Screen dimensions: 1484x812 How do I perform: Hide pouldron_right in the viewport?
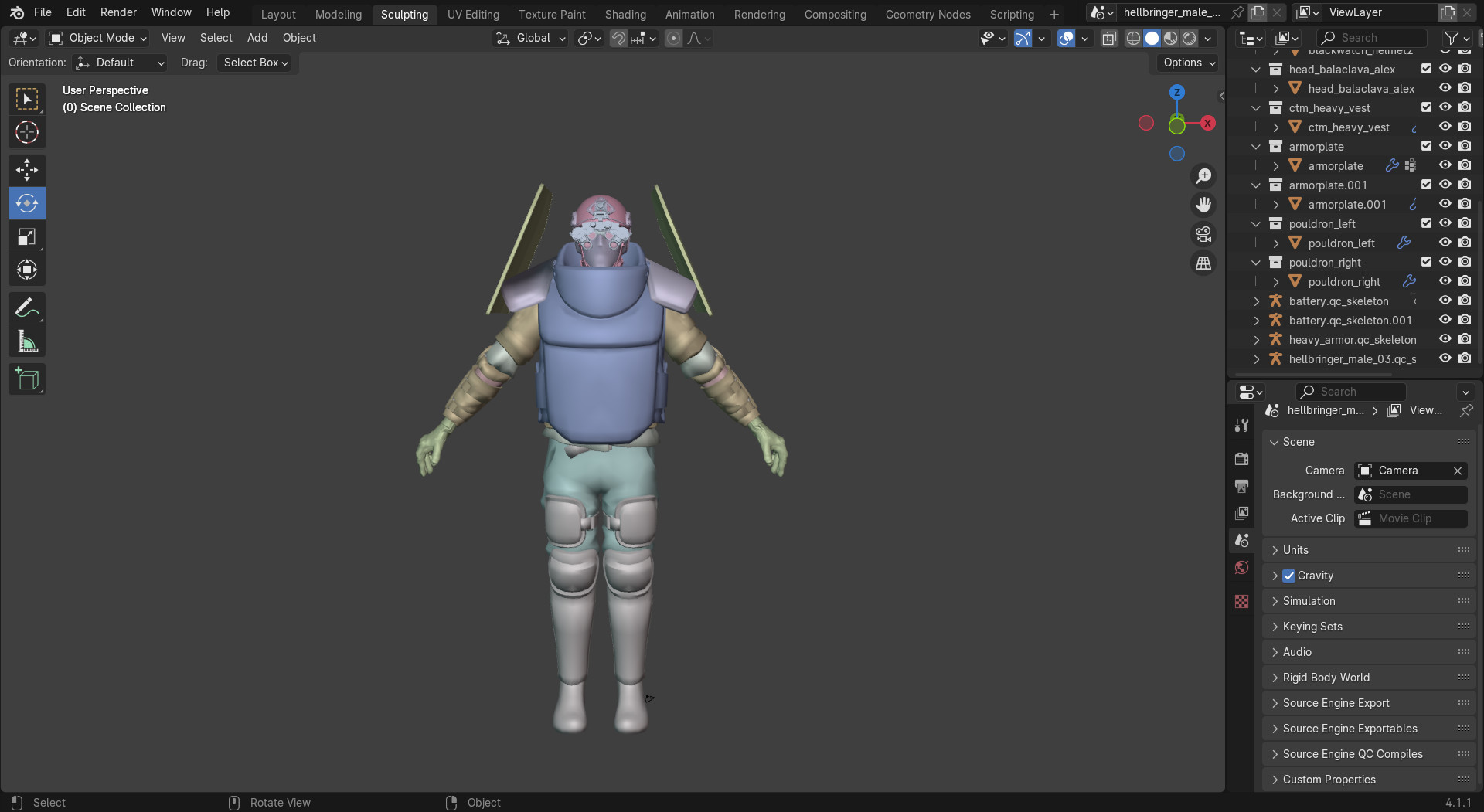coord(1445,280)
